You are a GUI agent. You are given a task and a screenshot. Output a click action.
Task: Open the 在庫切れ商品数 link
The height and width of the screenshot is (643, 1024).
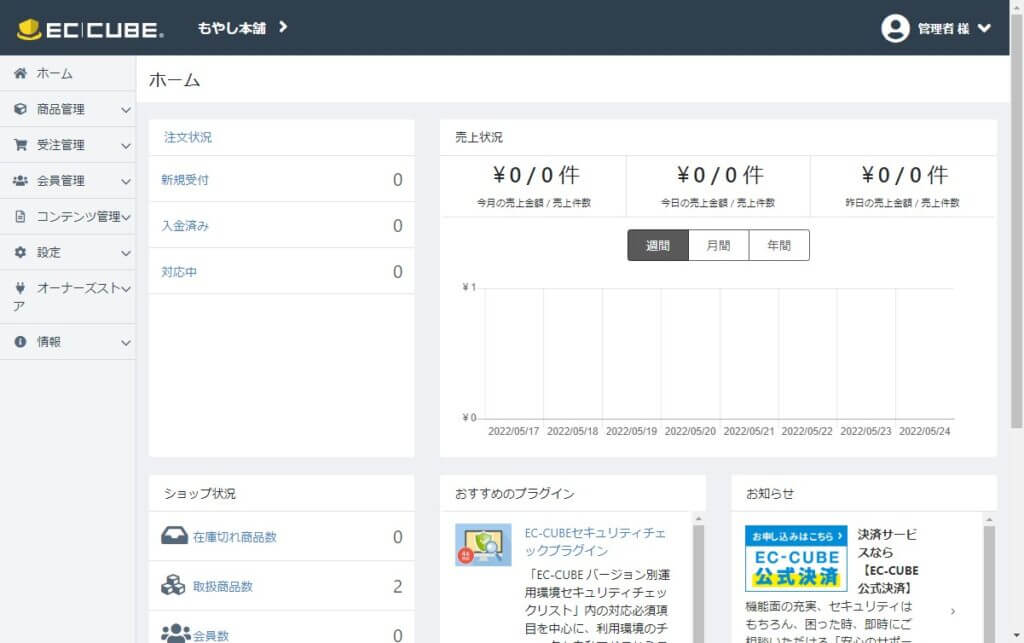pos(234,537)
